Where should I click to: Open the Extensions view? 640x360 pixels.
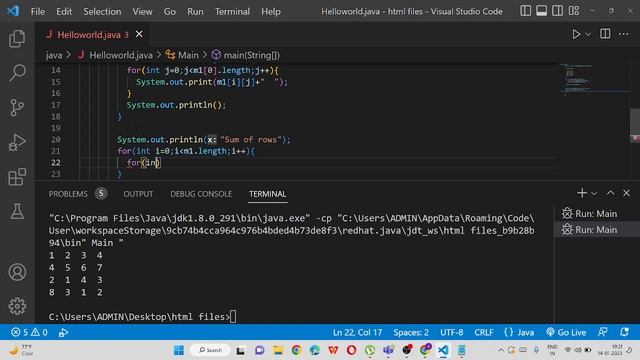point(17,177)
